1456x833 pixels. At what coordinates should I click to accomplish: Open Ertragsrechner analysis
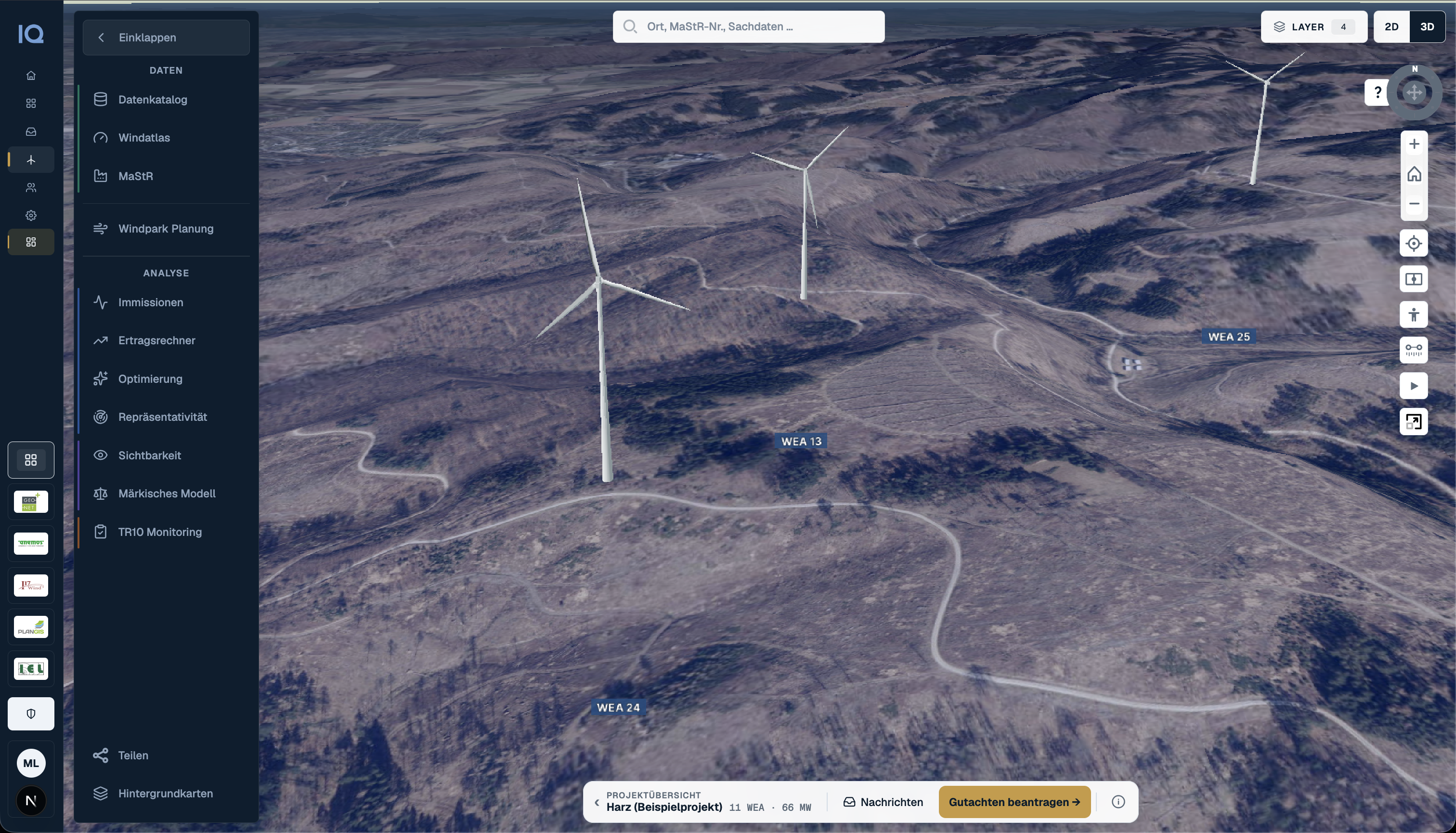[166, 340]
